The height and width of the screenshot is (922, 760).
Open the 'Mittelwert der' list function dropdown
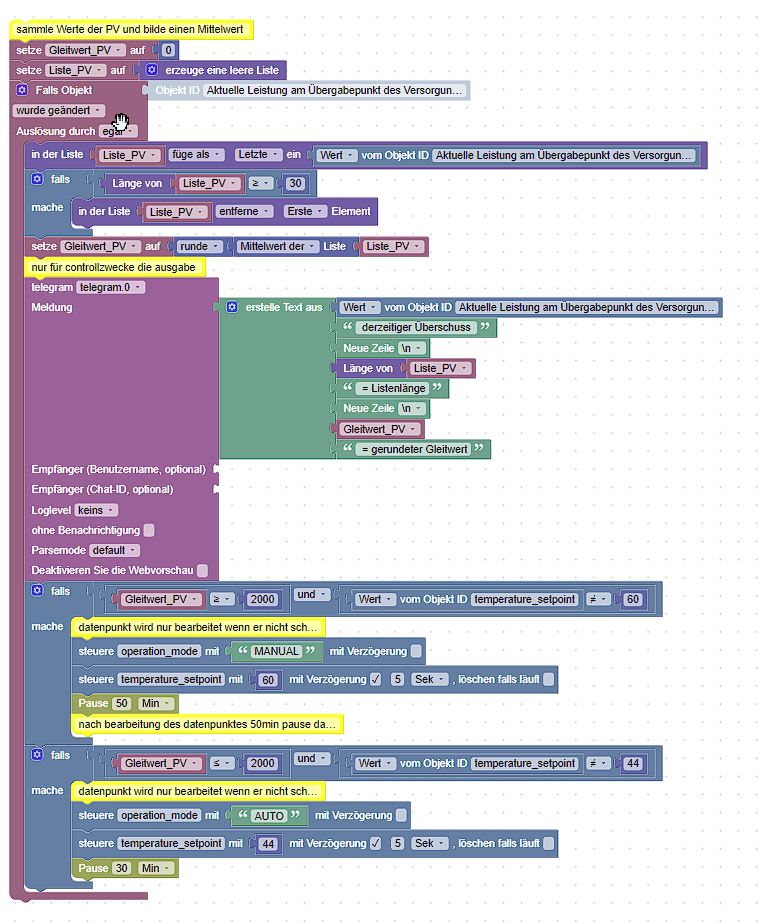coord(277,246)
